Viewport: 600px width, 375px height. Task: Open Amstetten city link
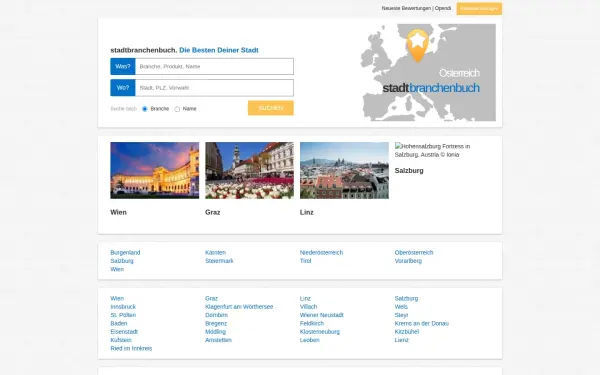(218, 340)
